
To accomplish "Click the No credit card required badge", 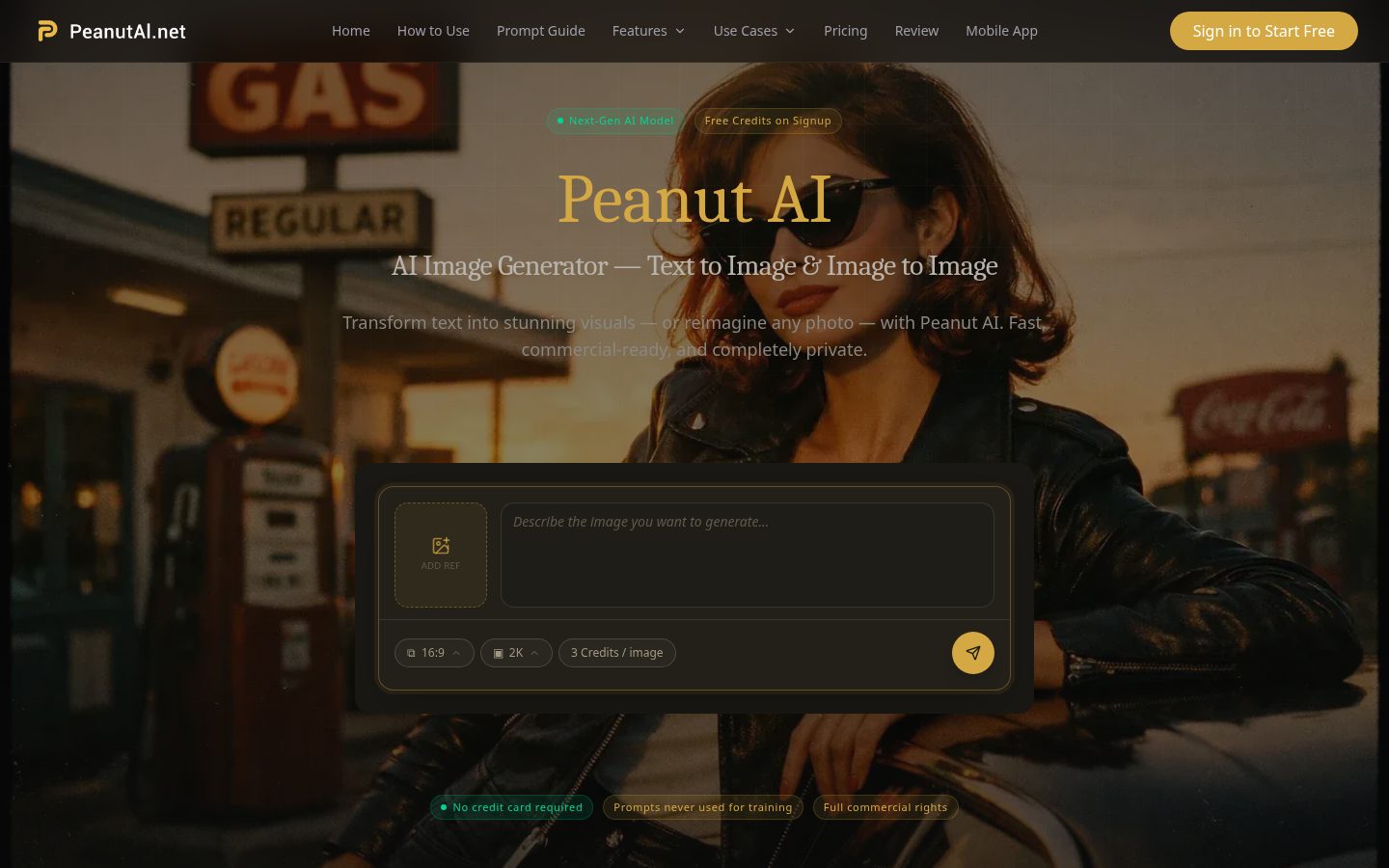I will pyautogui.click(x=511, y=807).
